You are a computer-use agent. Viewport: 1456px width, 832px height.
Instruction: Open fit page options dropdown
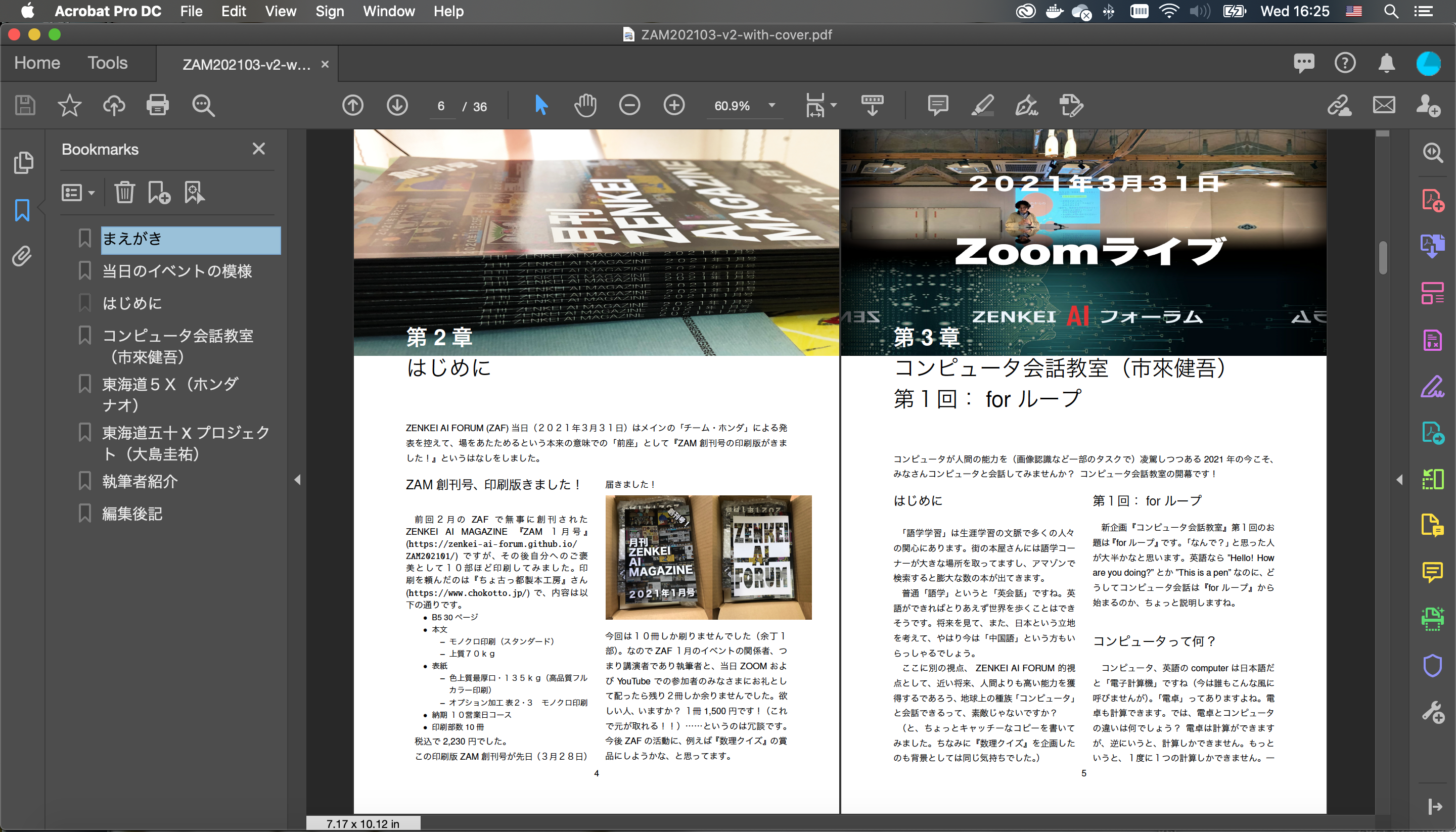[833, 105]
